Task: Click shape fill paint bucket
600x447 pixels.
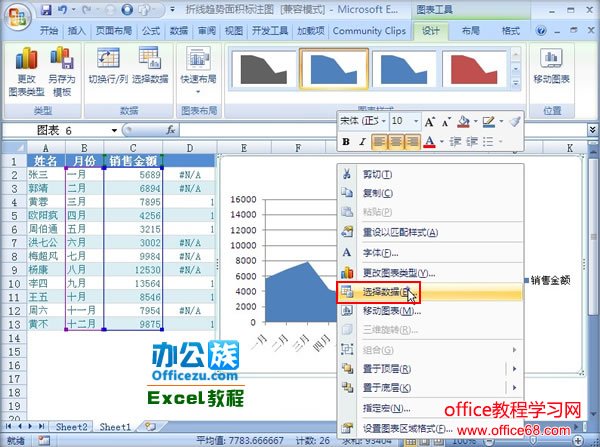Action: 463,122
